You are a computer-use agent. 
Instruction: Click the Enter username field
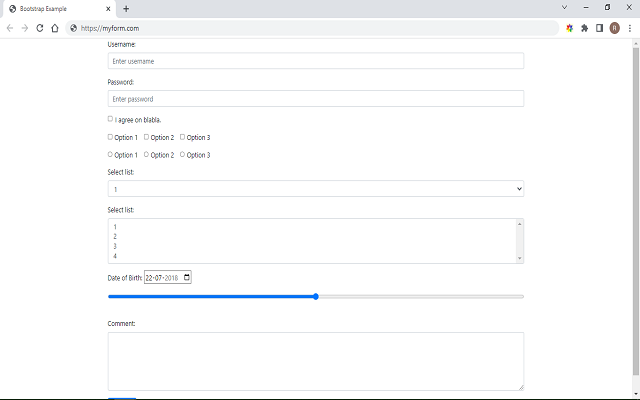click(x=315, y=61)
